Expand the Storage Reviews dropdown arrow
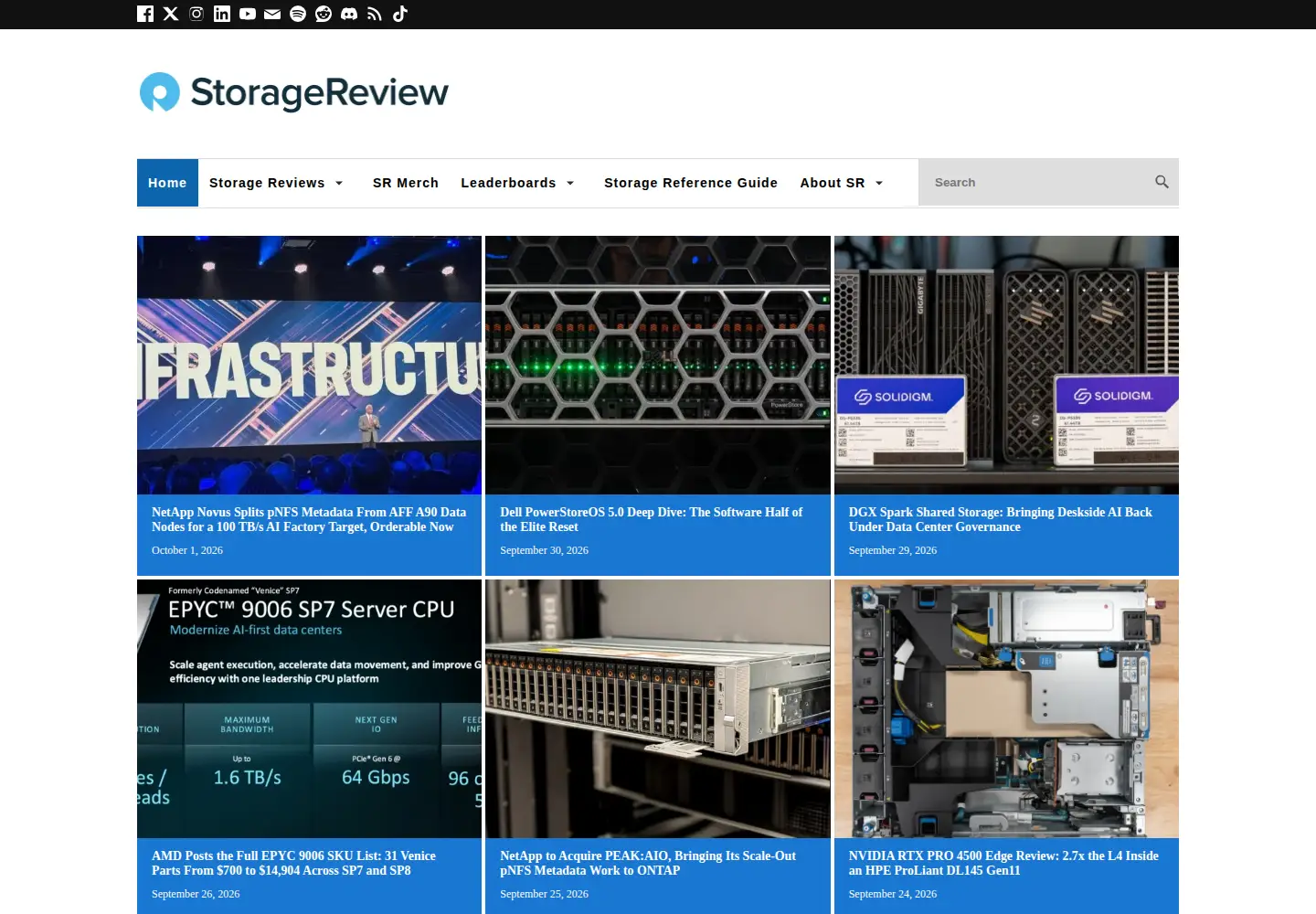 point(339,183)
